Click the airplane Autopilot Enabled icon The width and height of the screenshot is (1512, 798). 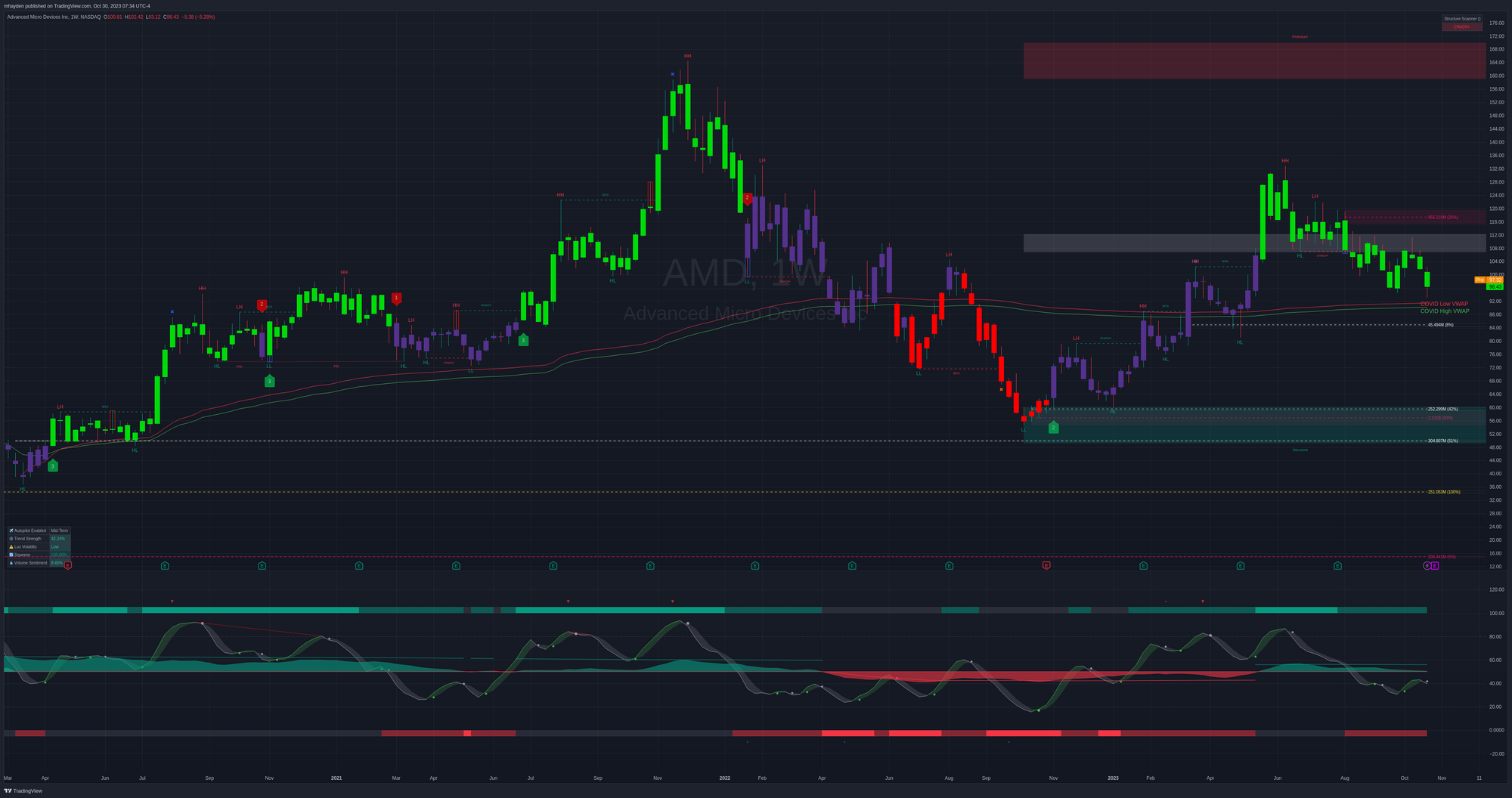pyautogui.click(x=11, y=530)
